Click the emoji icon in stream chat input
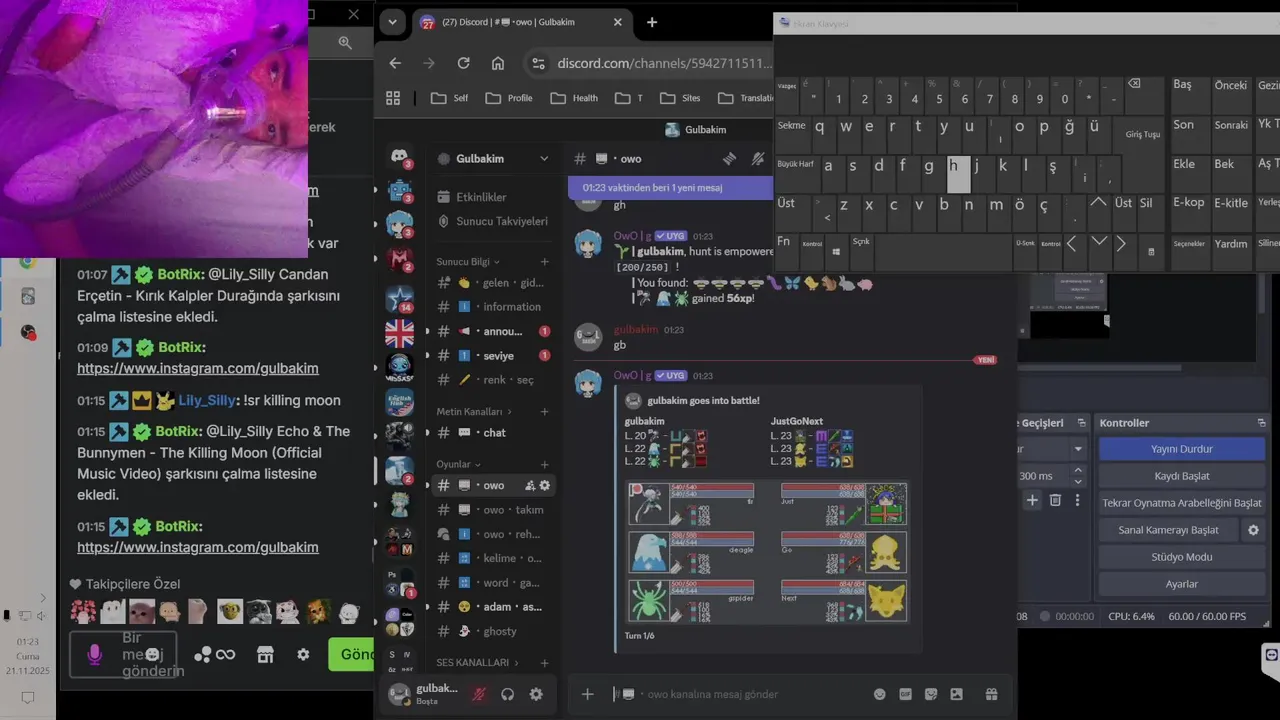This screenshot has height=720, width=1280. (152, 654)
